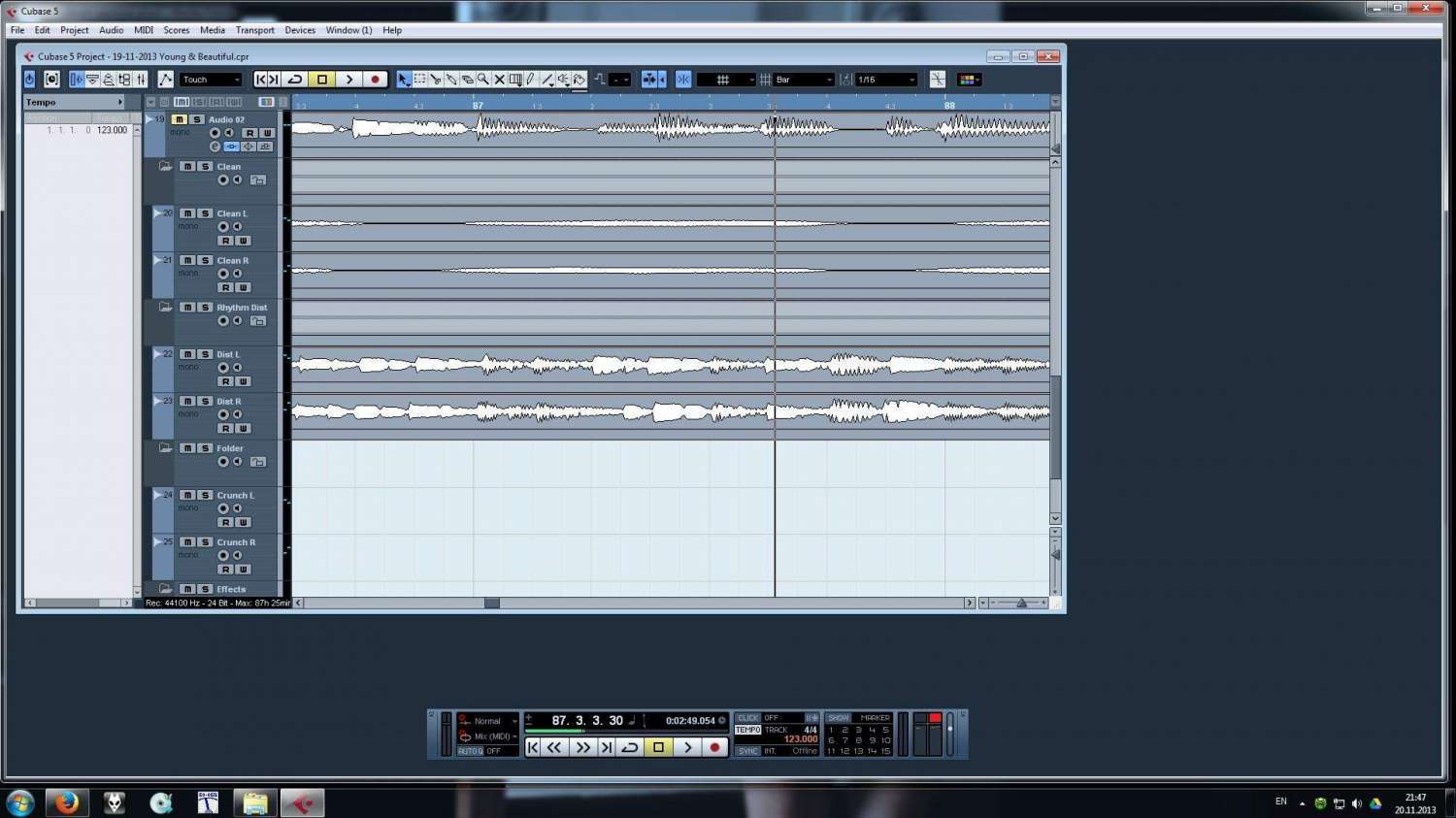Select the Erase tool
Screen dimensions: 1456x818
pos(467,80)
